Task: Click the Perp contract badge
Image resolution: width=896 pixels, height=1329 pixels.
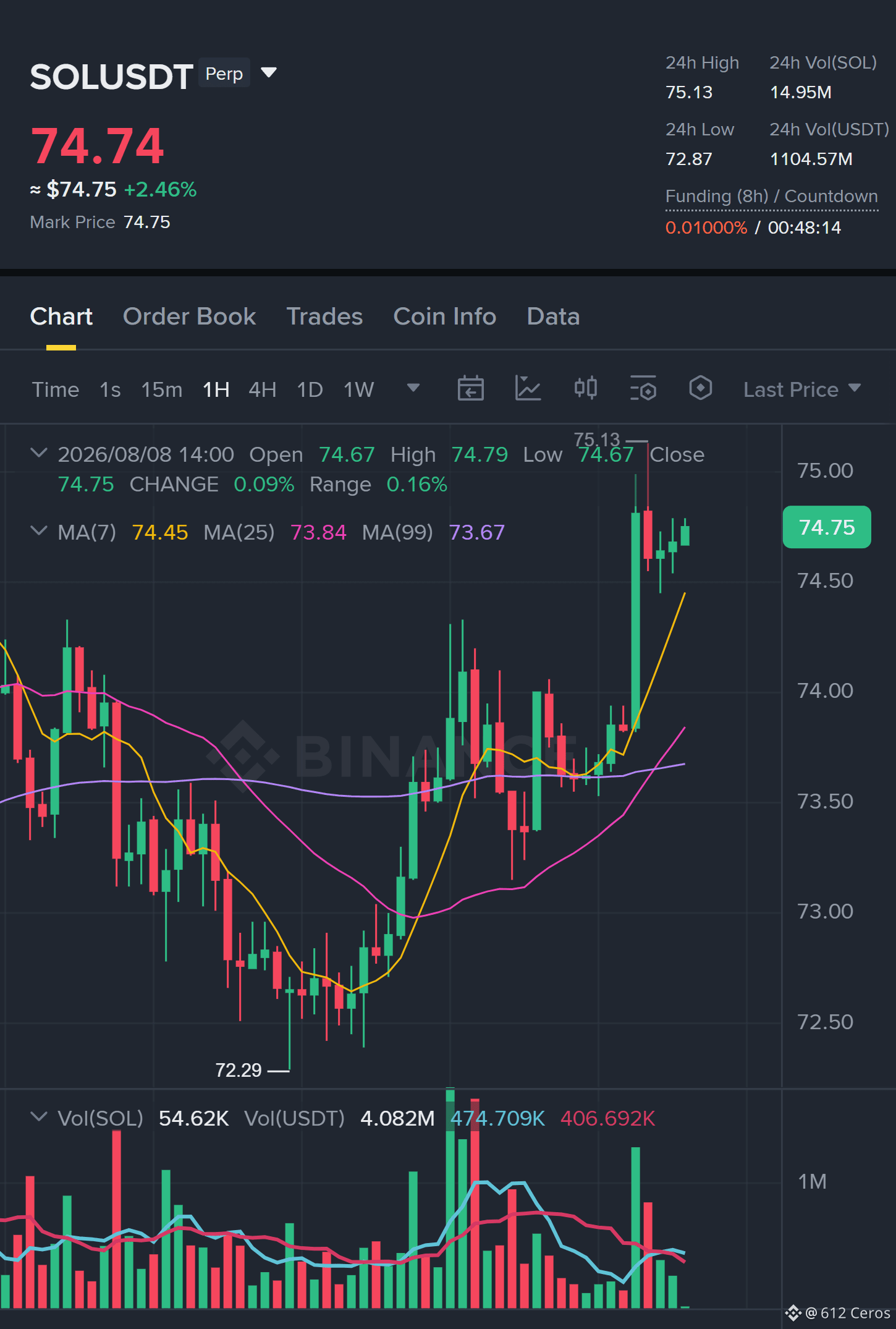Action: point(224,74)
